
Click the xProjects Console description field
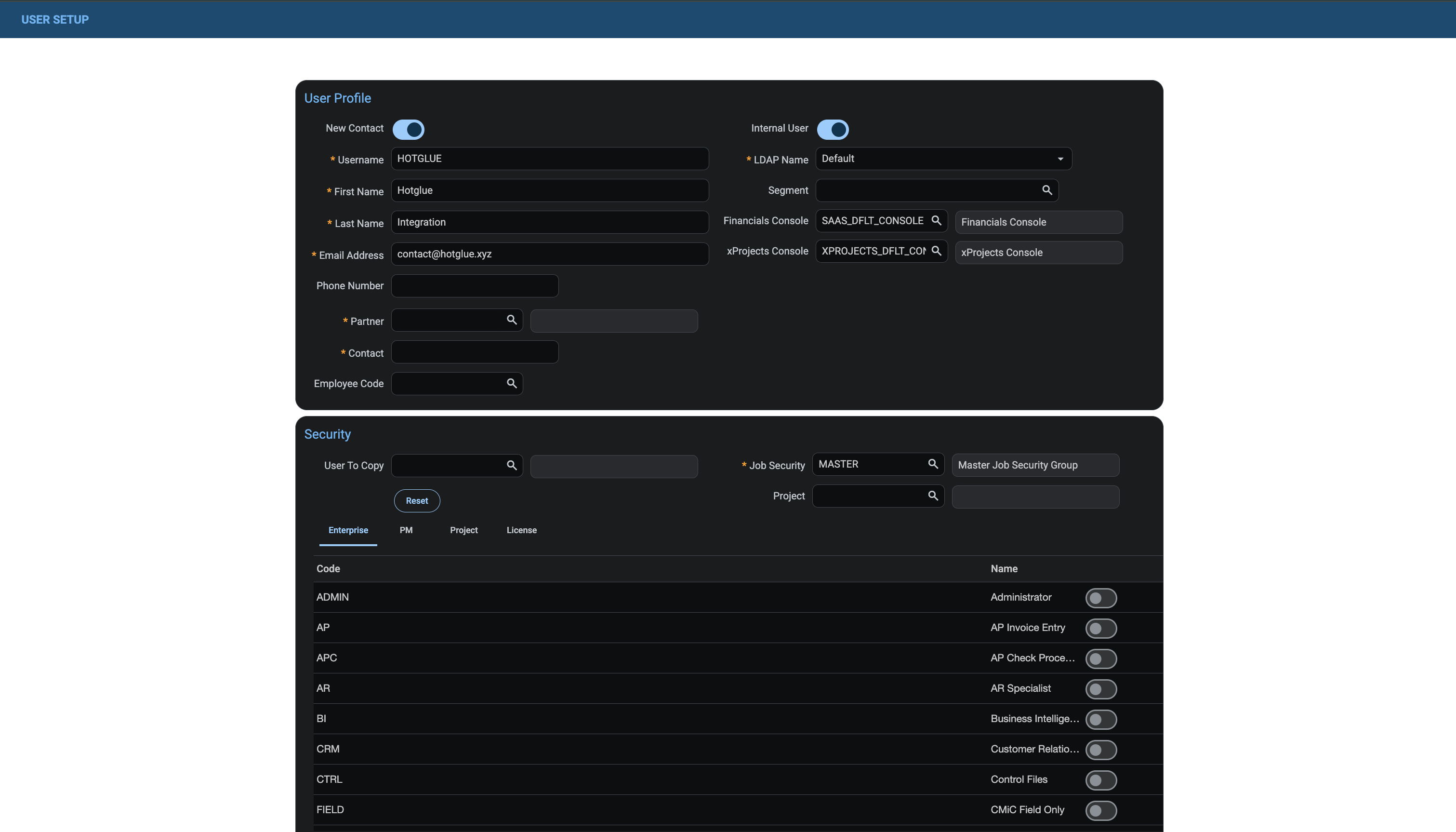[1039, 253]
